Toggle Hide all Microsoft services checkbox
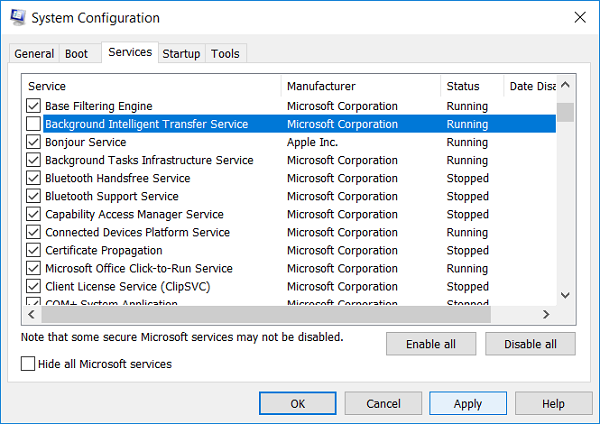 pyautogui.click(x=28, y=364)
